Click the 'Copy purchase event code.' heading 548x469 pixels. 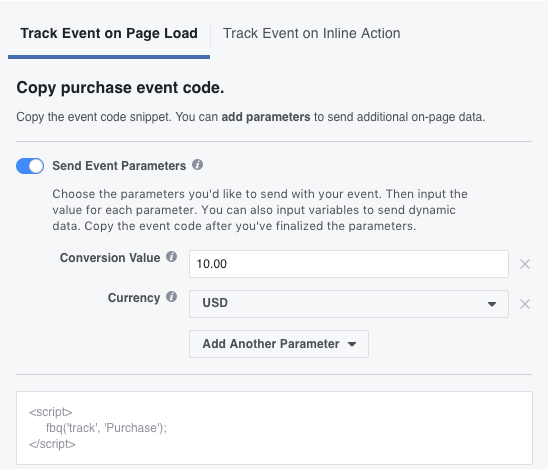[x=120, y=88]
